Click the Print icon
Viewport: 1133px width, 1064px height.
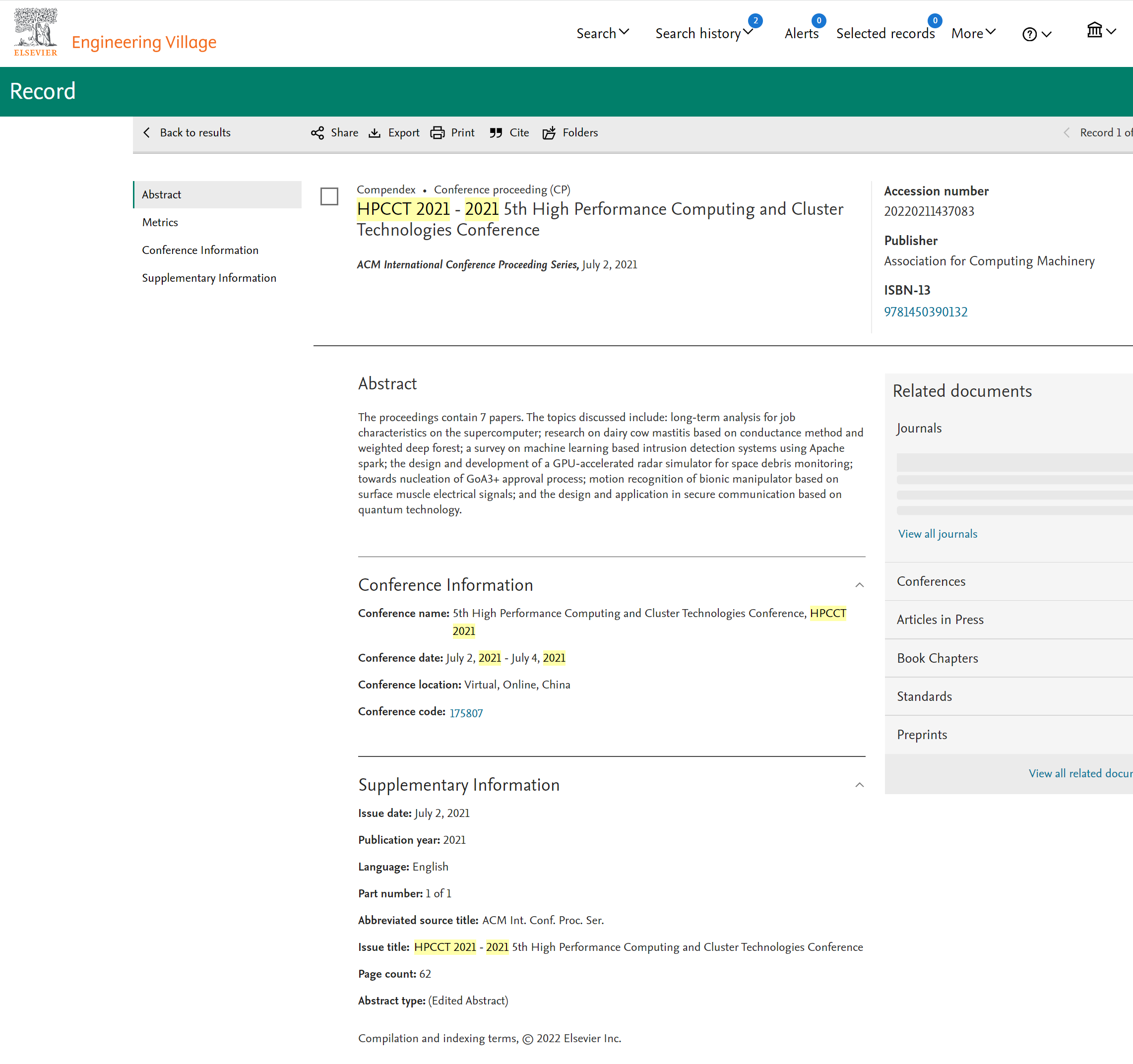tap(437, 133)
